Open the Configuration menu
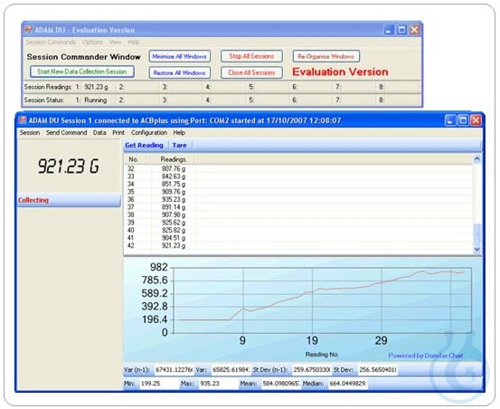Viewport: 500px width, 409px height. [x=149, y=133]
